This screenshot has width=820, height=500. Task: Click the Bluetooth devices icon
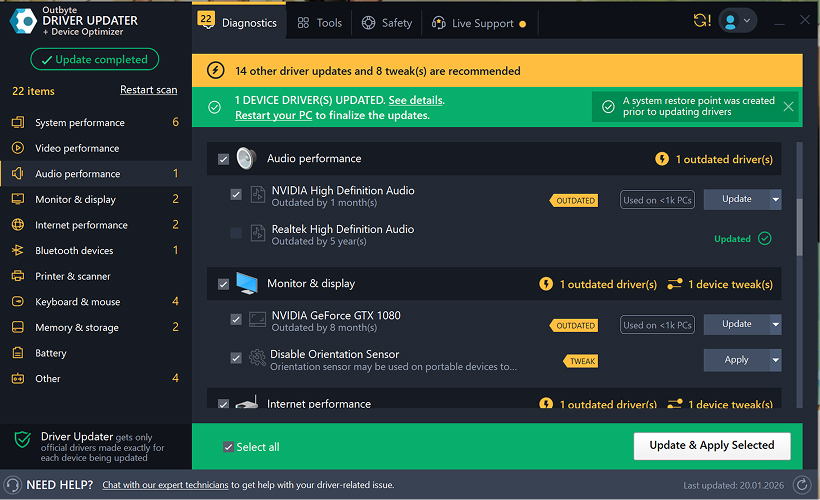tap(17, 251)
